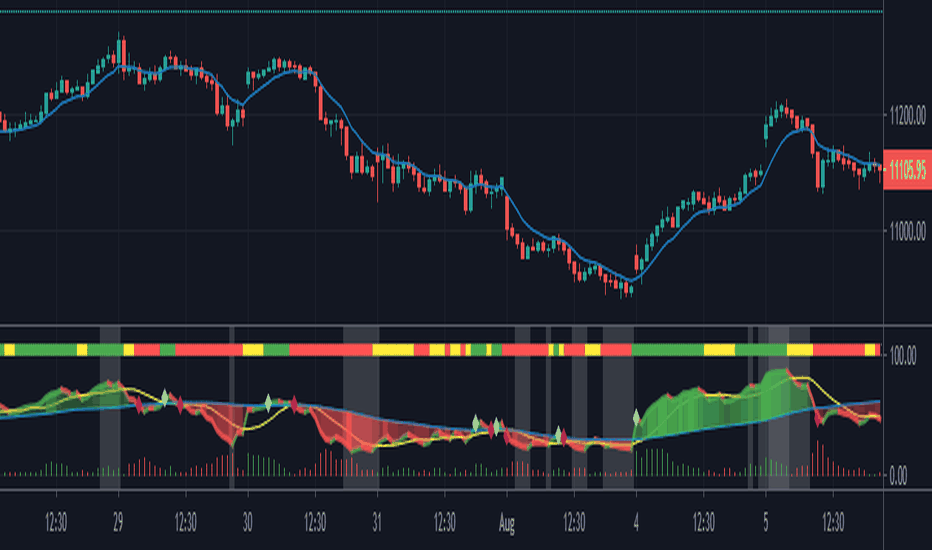This screenshot has height=550, width=932.
Task: Click the 4 date label on time axis
Action: coord(636,523)
